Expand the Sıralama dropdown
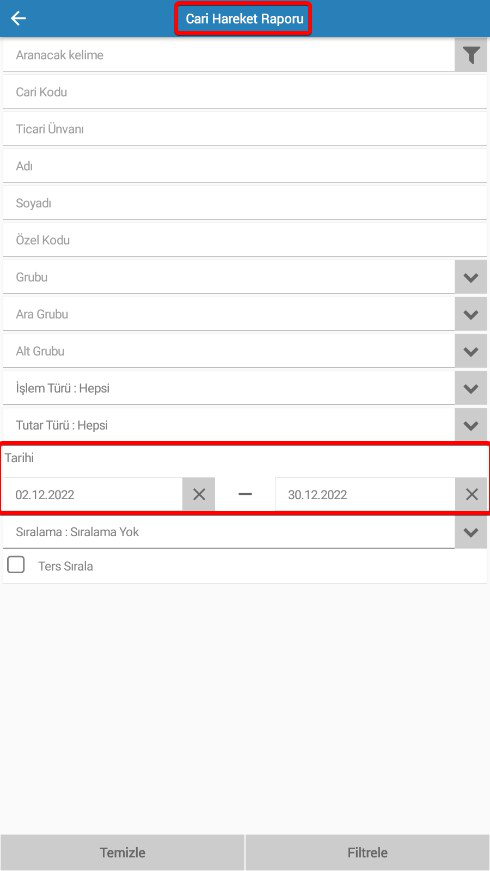Image resolution: width=490 pixels, height=871 pixels. [471, 532]
